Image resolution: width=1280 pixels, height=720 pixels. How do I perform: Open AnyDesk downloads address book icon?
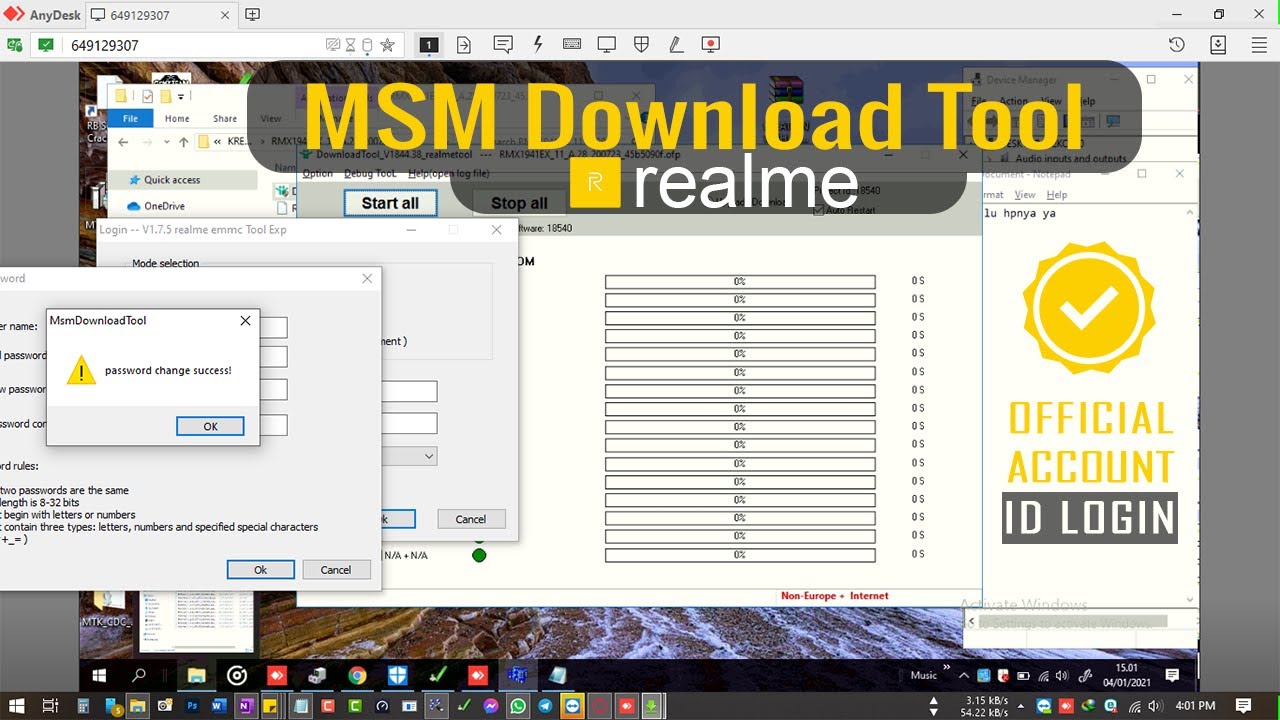[x=1218, y=45]
